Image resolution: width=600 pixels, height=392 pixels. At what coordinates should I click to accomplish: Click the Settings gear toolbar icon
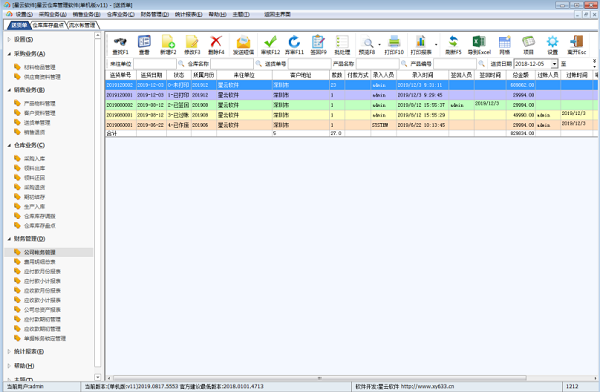click(552, 42)
